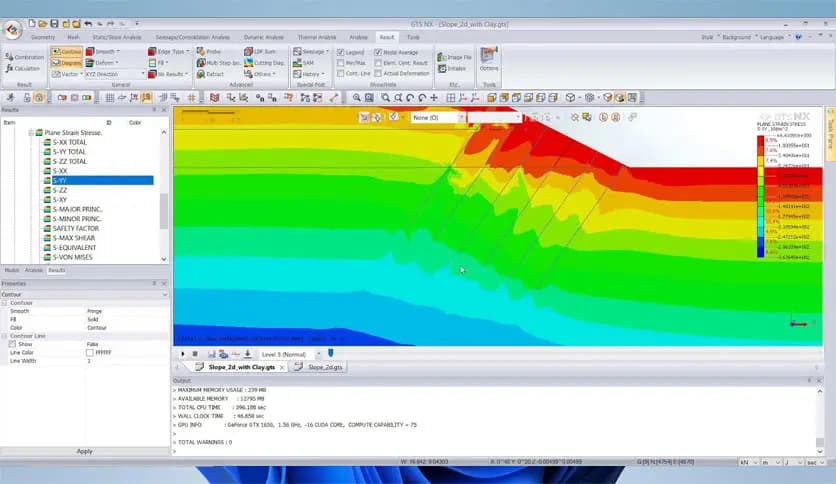This screenshot has height=484, width=836.
Task: Click the Combination result icon
Action: [x=25, y=57]
